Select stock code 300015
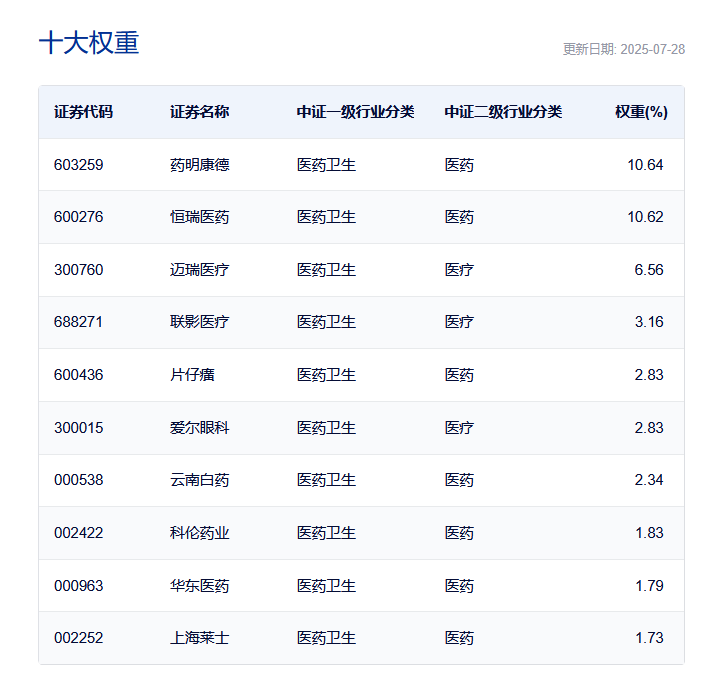The width and height of the screenshot is (712, 688). pyautogui.click(x=79, y=428)
